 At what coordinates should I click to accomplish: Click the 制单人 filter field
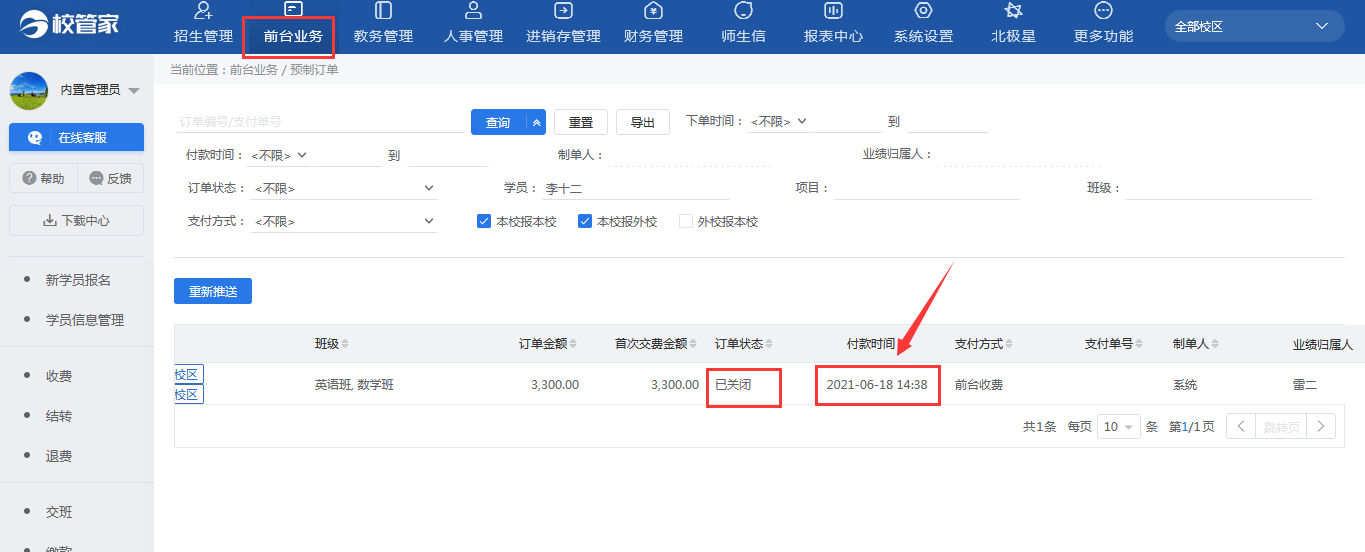[690, 155]
